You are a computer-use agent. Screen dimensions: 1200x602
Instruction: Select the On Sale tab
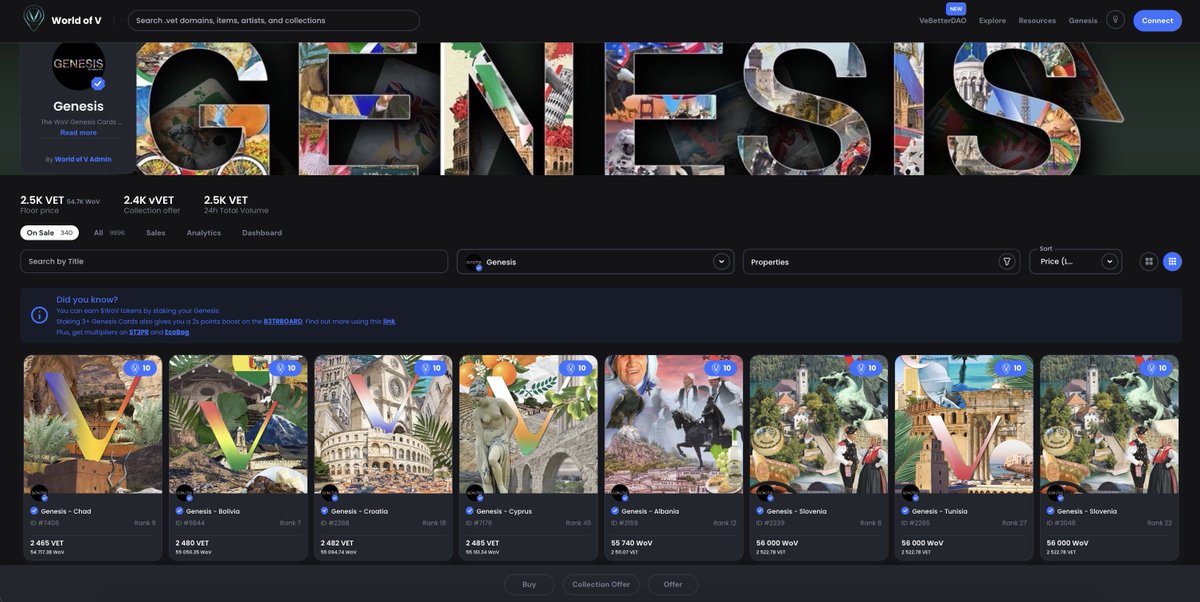coord(50,233)
